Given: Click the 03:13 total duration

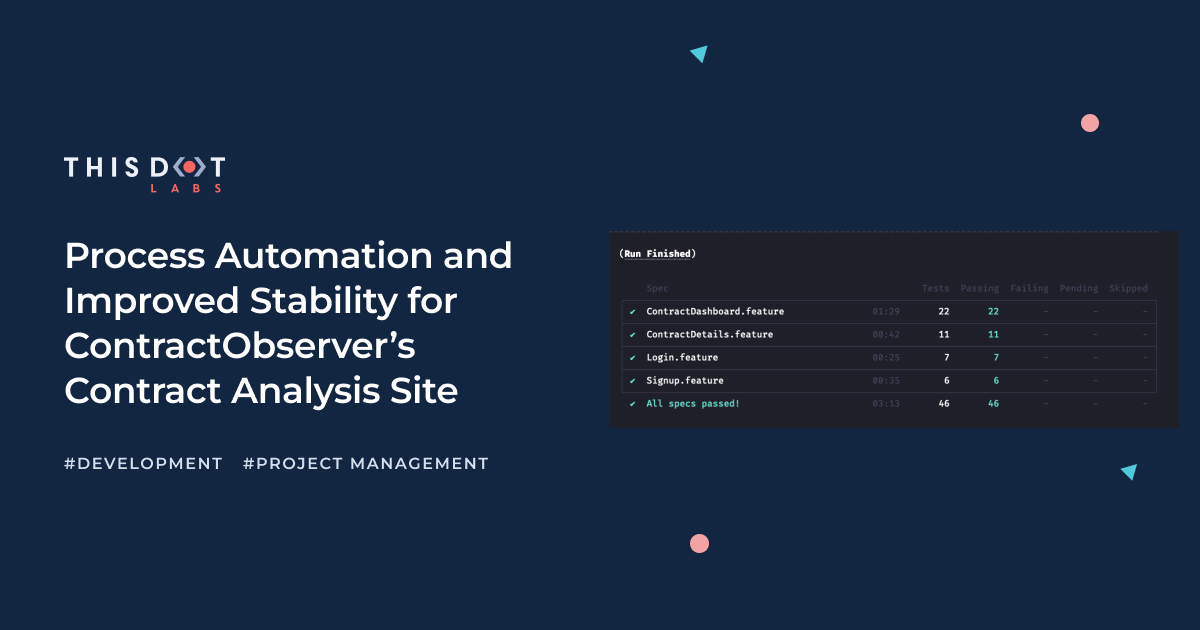Looking at the screenshot, I should pyautogui.click(x=886, y=403).
